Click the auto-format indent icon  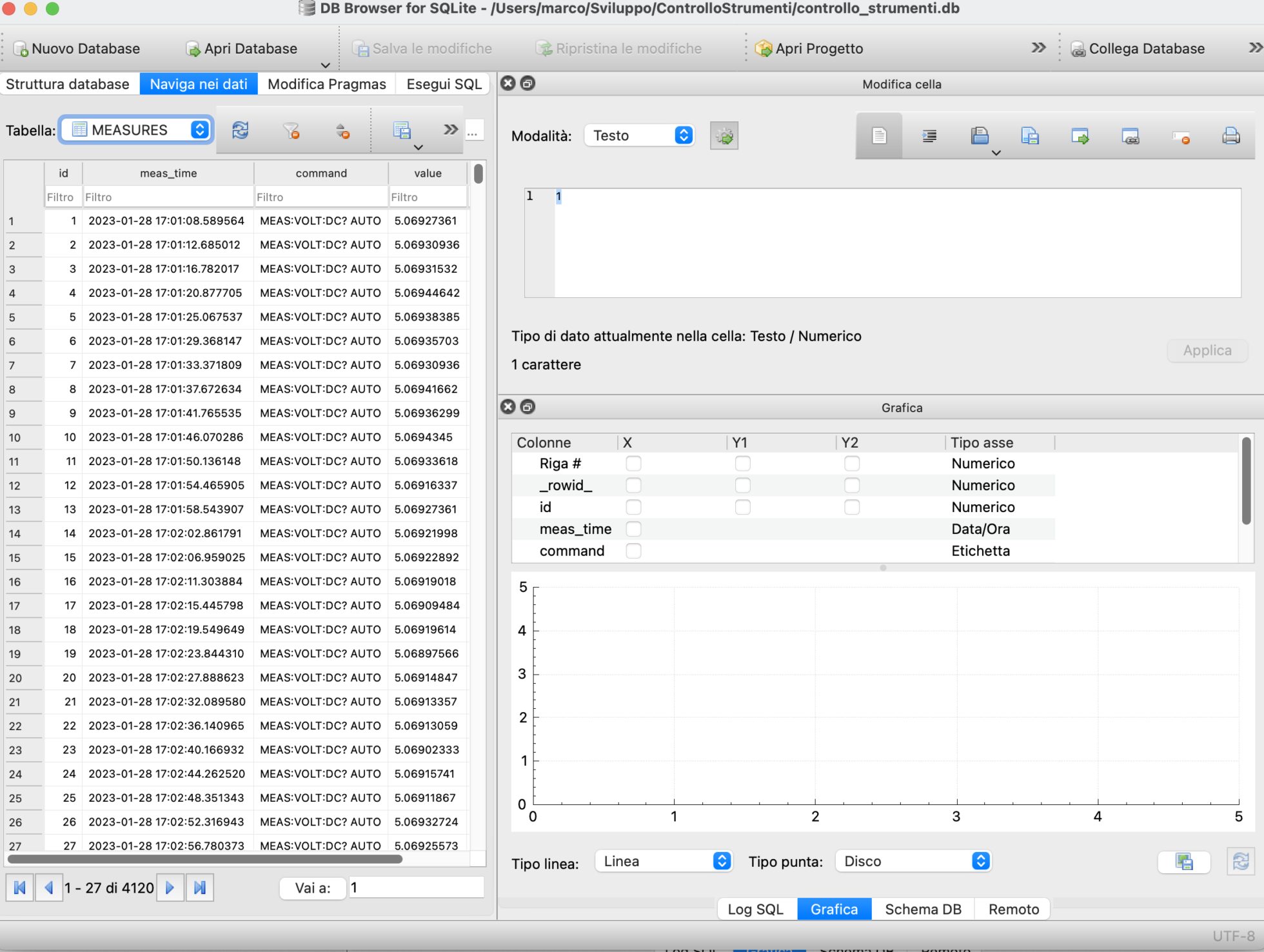point(929,135)
